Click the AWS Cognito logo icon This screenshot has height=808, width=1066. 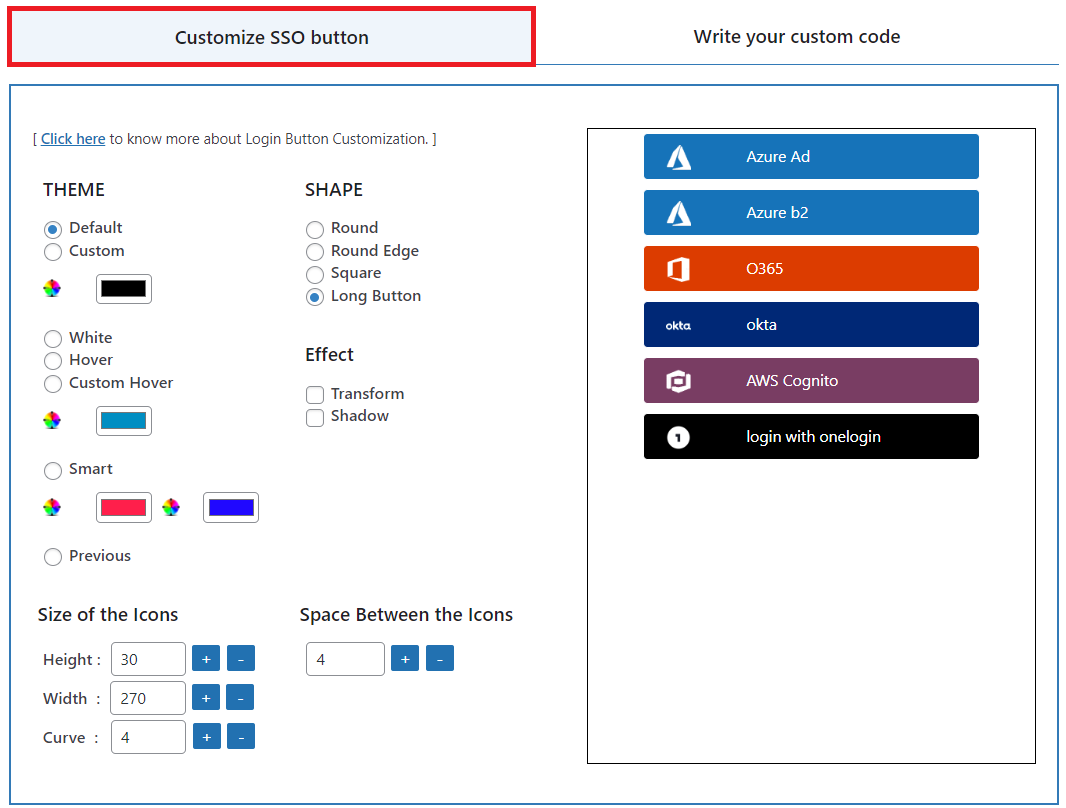click(x=678, y=381)
